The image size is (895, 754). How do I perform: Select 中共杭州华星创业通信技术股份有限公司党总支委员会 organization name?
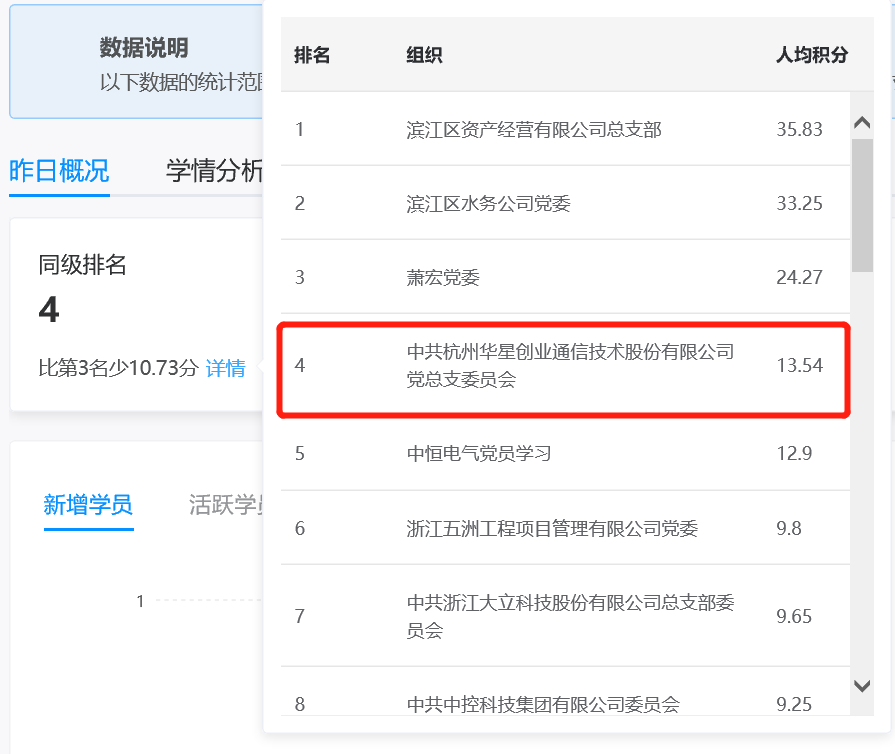(570, 365)
